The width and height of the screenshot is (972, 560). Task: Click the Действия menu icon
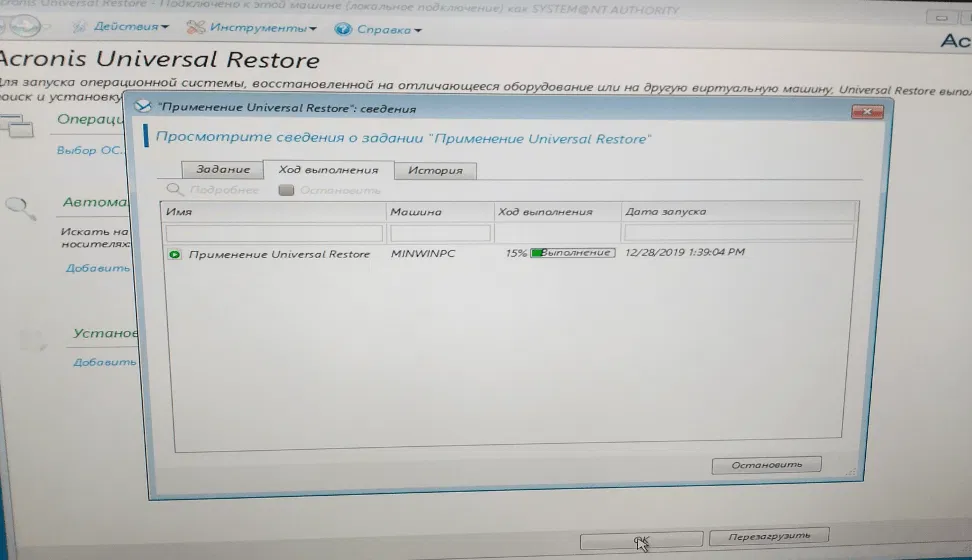79,27
